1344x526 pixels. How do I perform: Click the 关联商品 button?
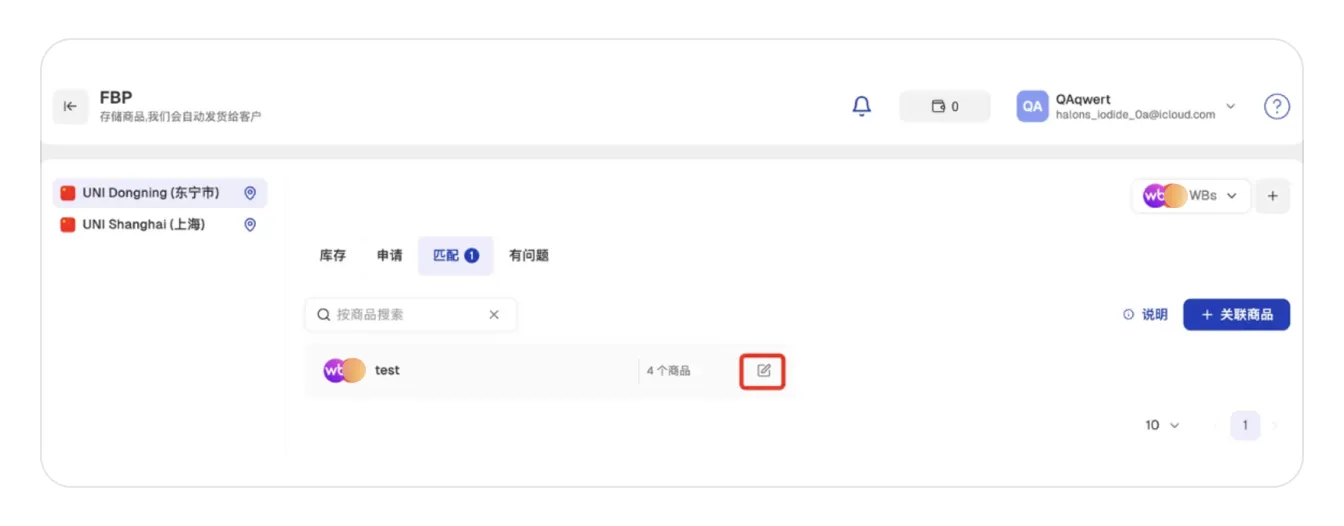1236,314
